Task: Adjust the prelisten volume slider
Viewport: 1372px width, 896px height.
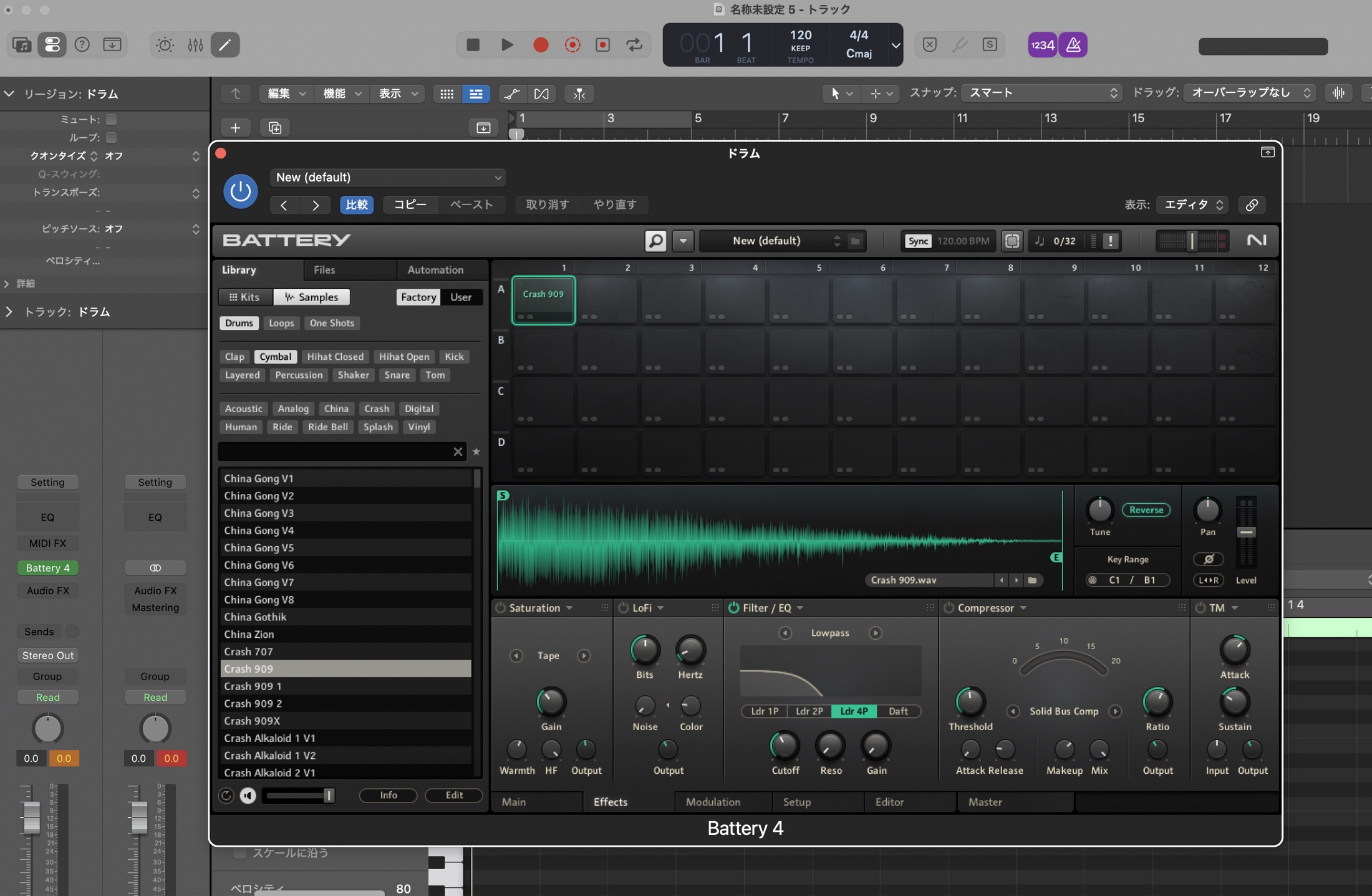Action: pyautogui.click(x=298, y=796)
